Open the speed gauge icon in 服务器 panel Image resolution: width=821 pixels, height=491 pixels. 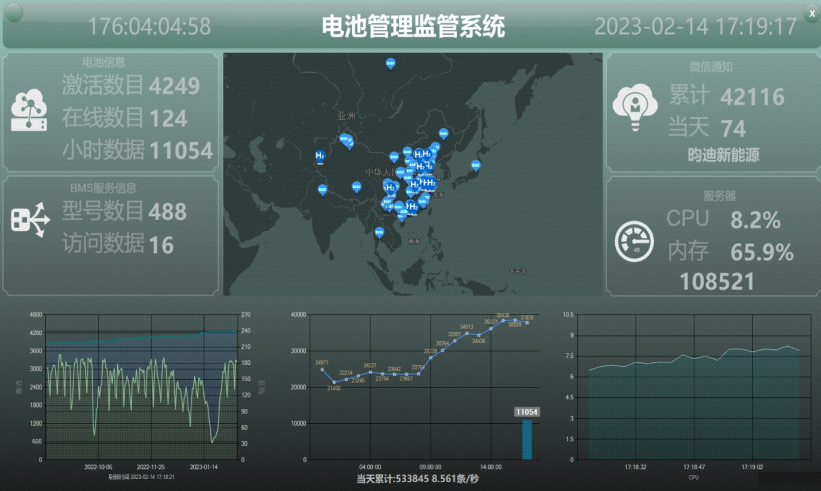(635, 241)
